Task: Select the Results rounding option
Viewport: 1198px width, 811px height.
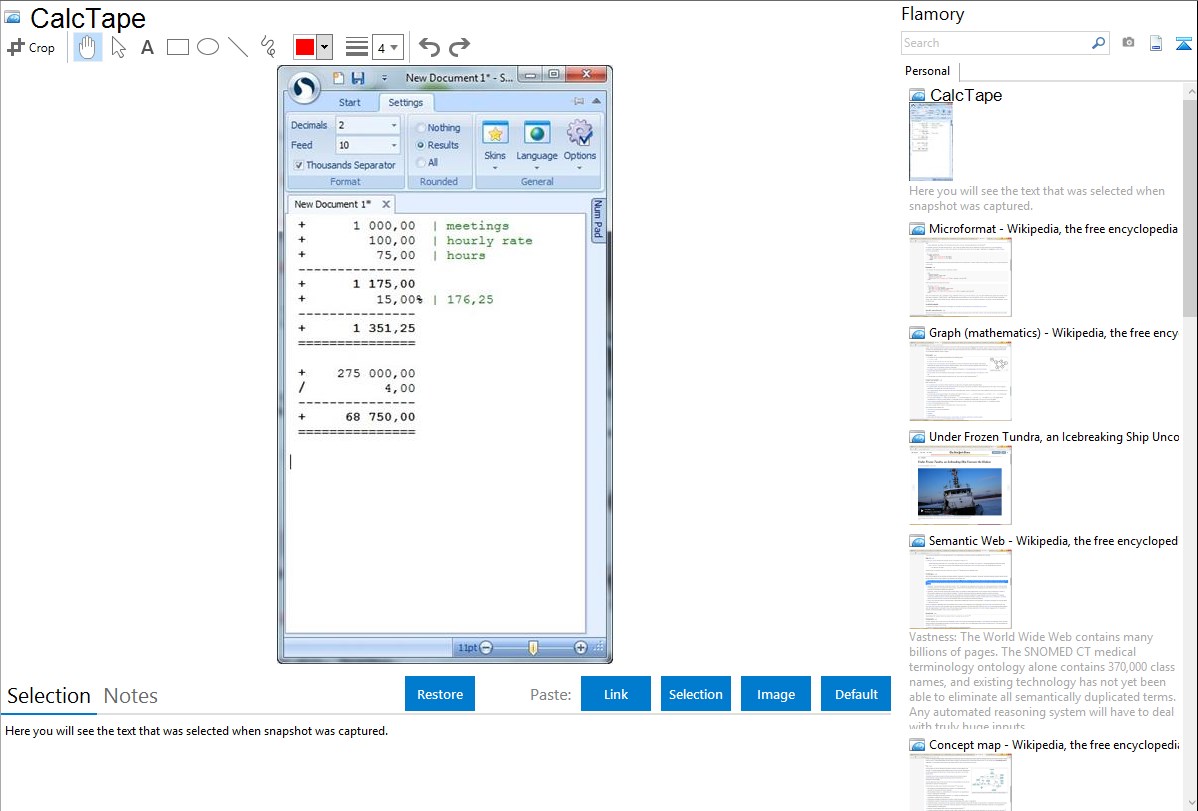Action: (x=438, y=144)
